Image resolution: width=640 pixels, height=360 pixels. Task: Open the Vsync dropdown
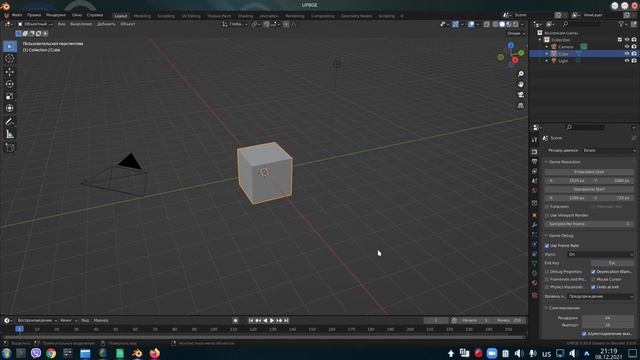[x=600, y=254]
